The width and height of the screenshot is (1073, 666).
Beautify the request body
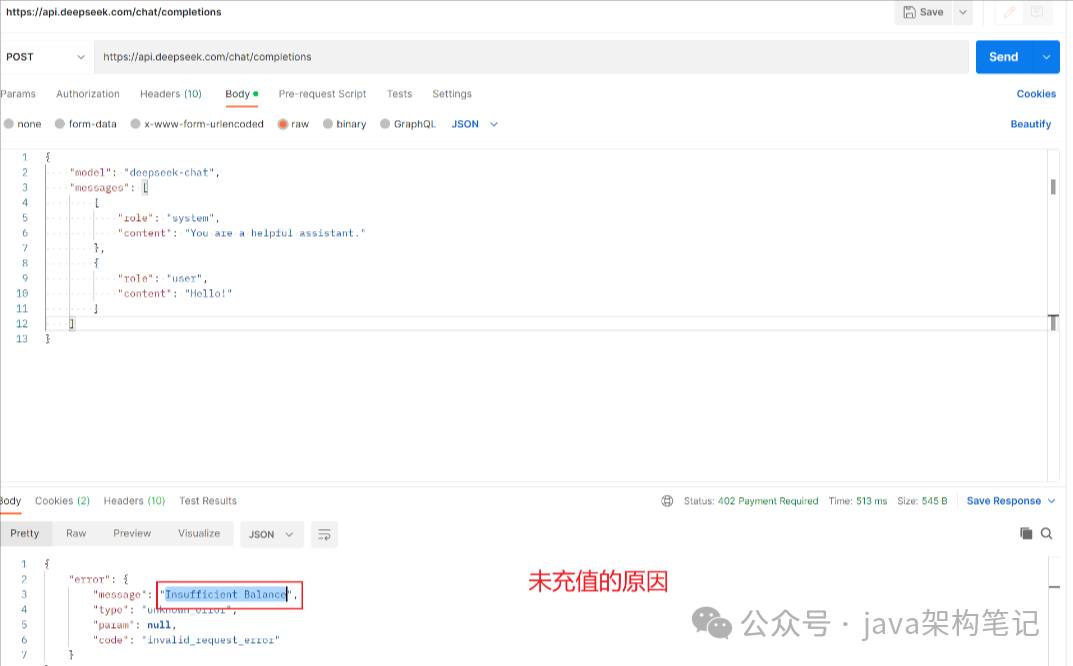point(1031,124)
